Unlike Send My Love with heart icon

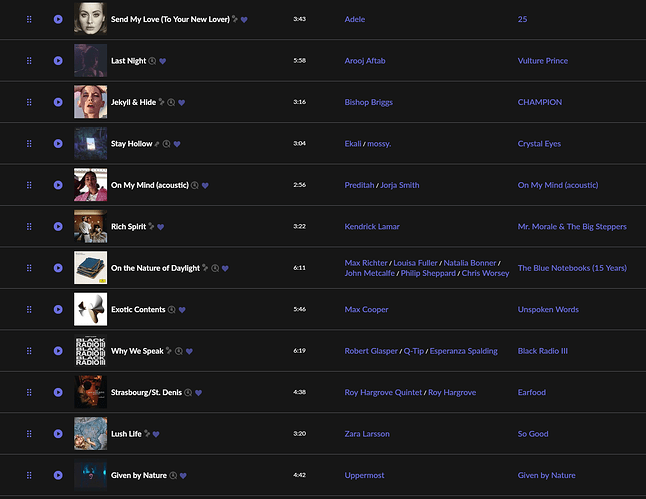tap(244, 20)
